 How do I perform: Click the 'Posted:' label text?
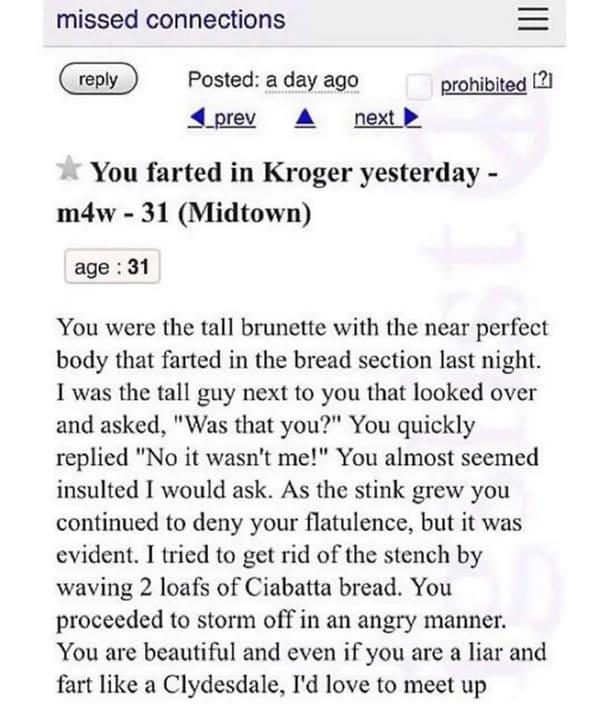coord(224,80)
